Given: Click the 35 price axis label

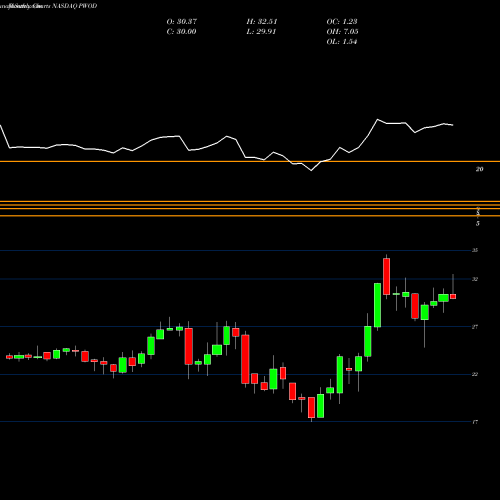Looking at the screenshot, I should 475,250.
